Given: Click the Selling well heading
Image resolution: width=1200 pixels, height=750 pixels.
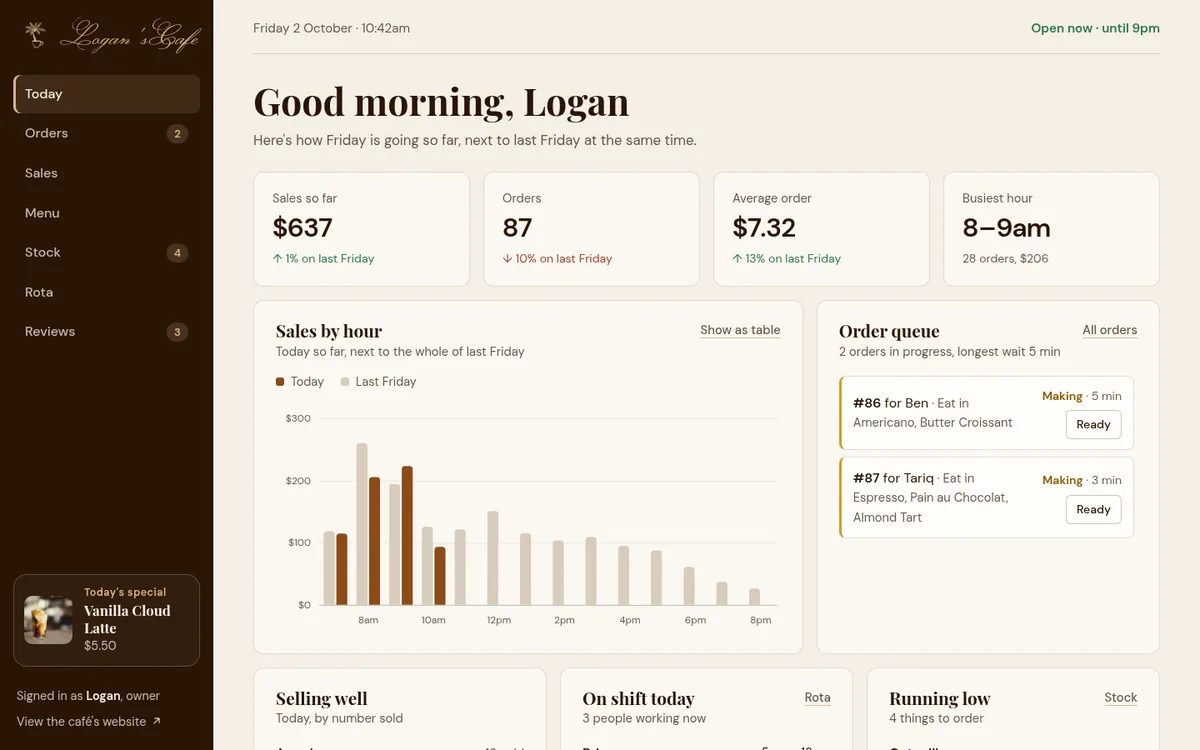Looking at the screenshot, I should pyautogui.click(x=322, y=699).
